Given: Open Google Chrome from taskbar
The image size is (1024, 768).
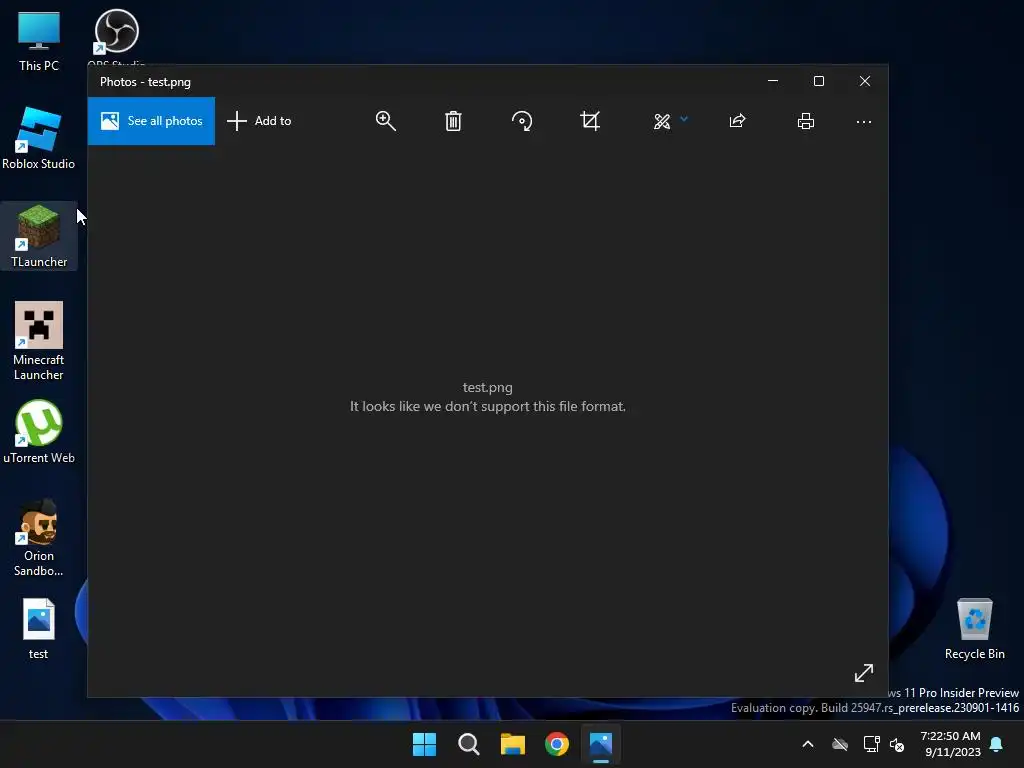Looking at the screenshot, I should (557, 744).
